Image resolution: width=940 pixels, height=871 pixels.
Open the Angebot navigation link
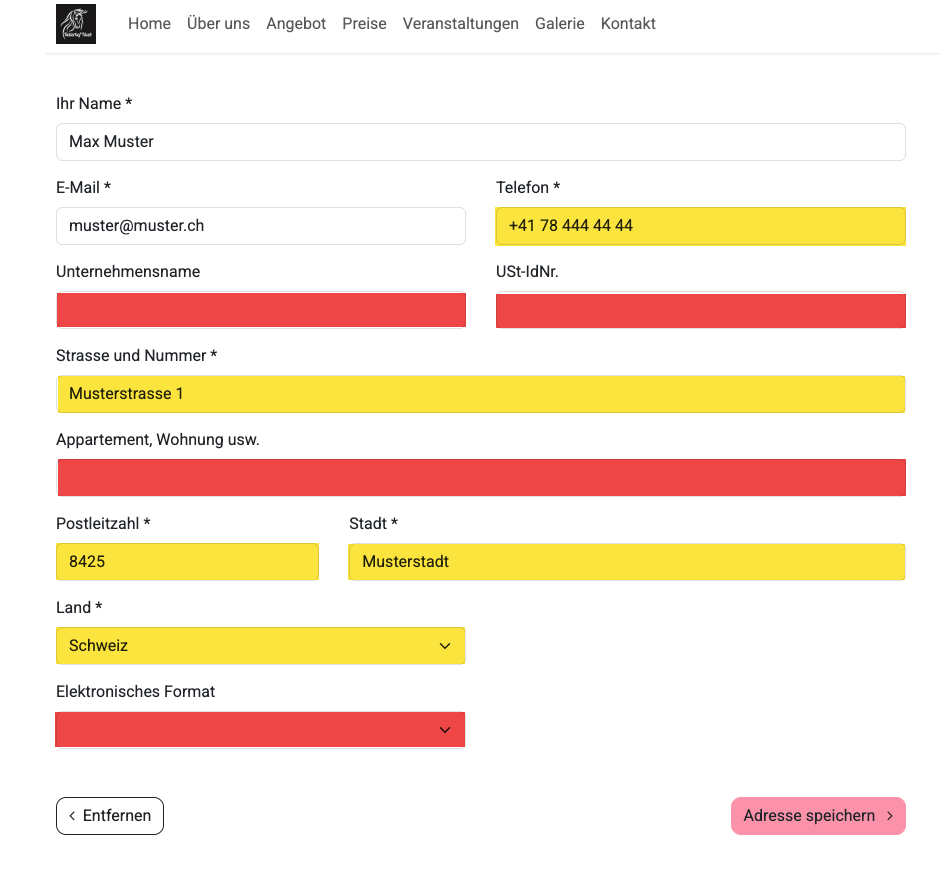click(x=296, y=24)
